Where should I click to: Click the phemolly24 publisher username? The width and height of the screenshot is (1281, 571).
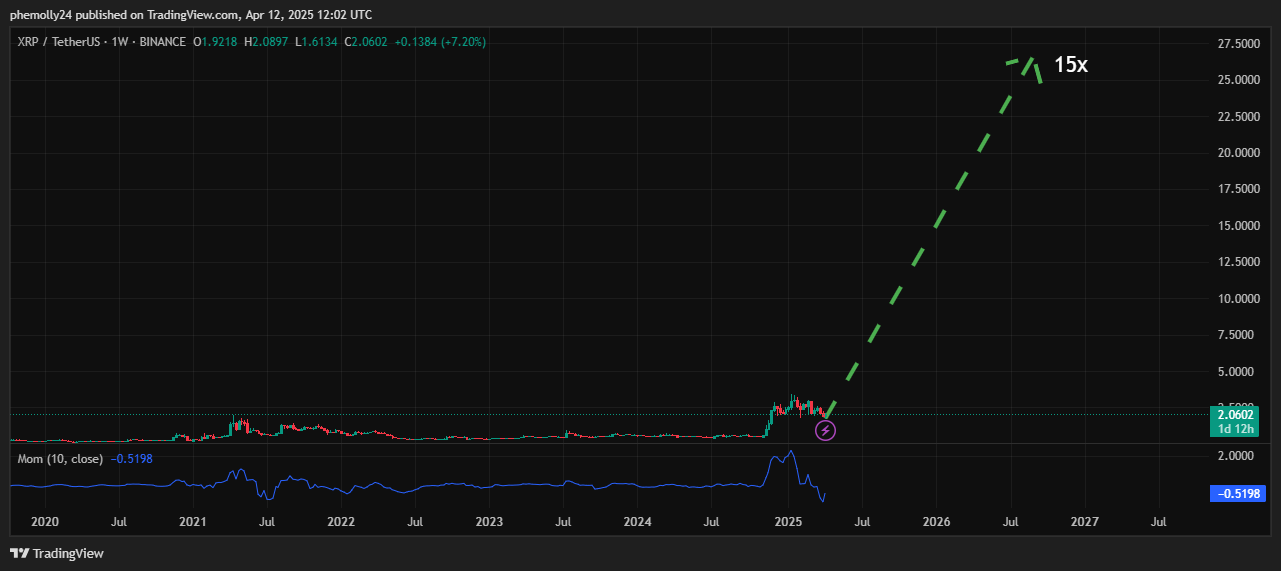point(42,15)
